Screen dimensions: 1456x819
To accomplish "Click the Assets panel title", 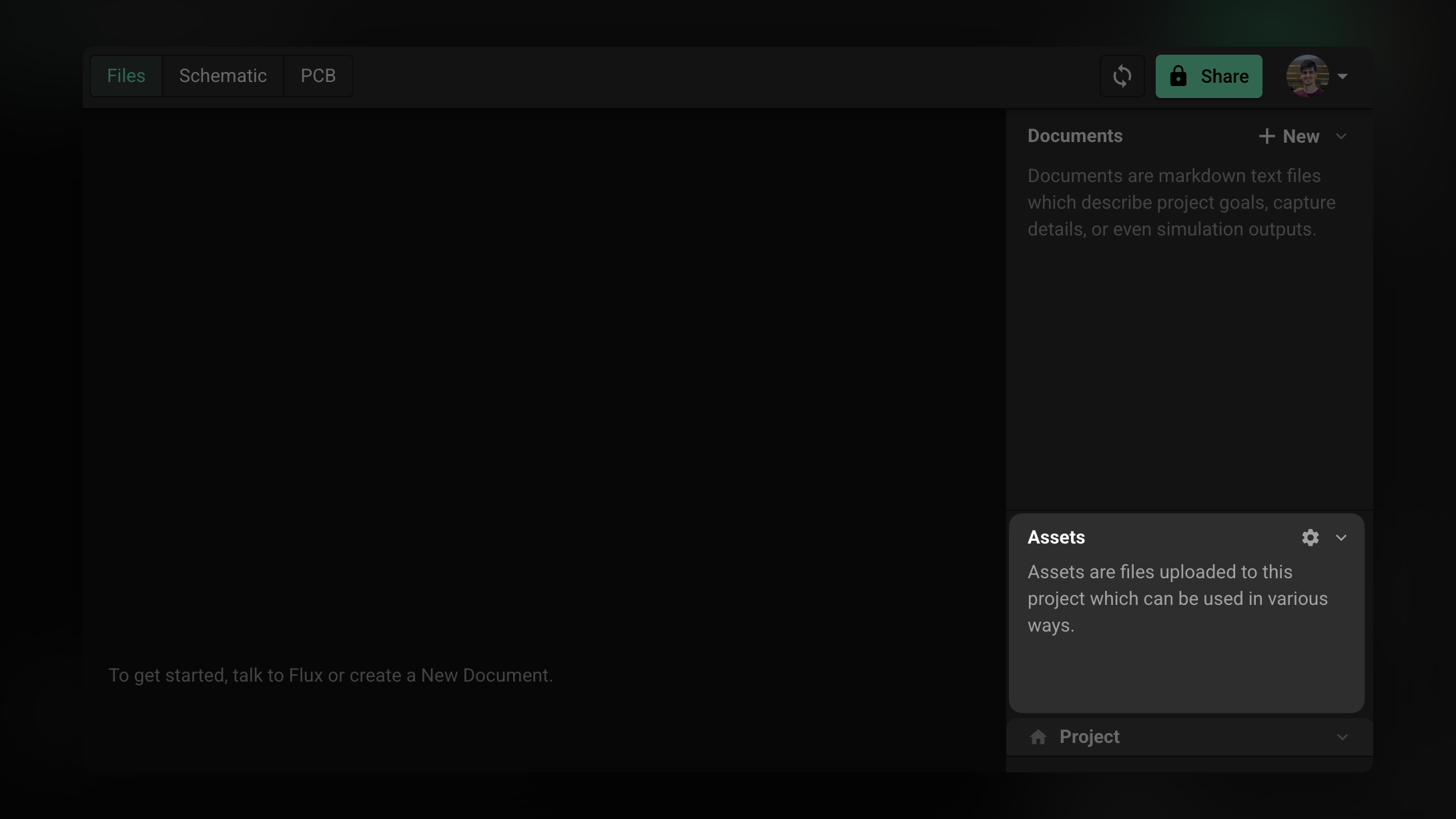I will (x=1056, y=538).
